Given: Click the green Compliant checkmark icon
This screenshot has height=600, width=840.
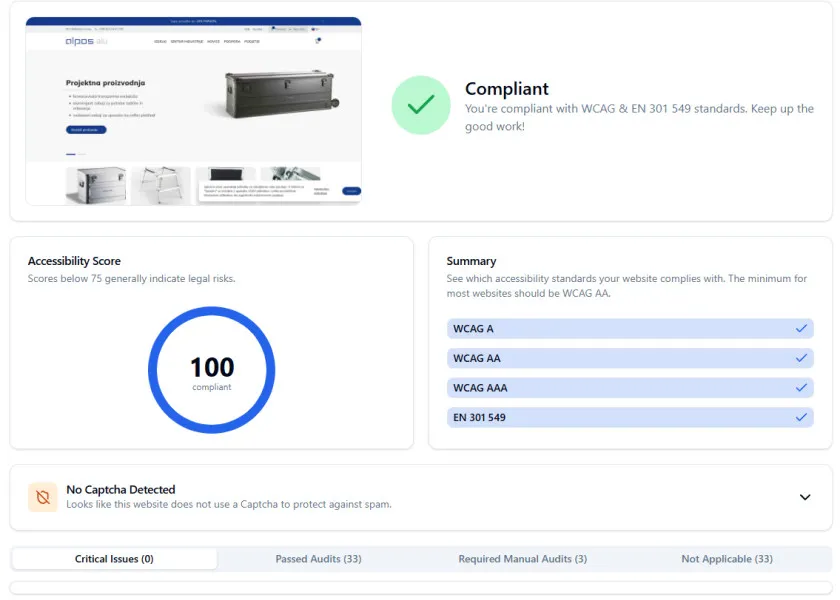Looking at the screenshot, I should coord(421,105).
